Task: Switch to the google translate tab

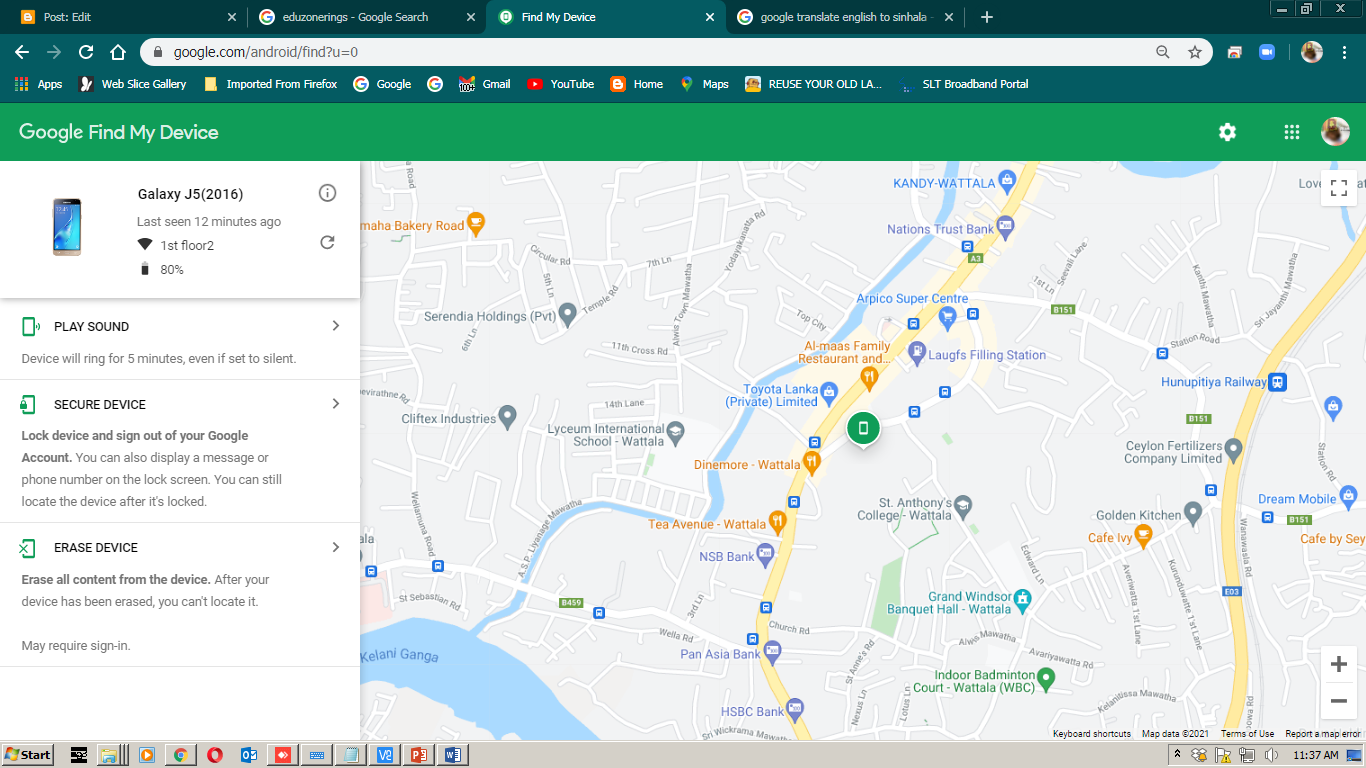Action: [x=840, y=16]
